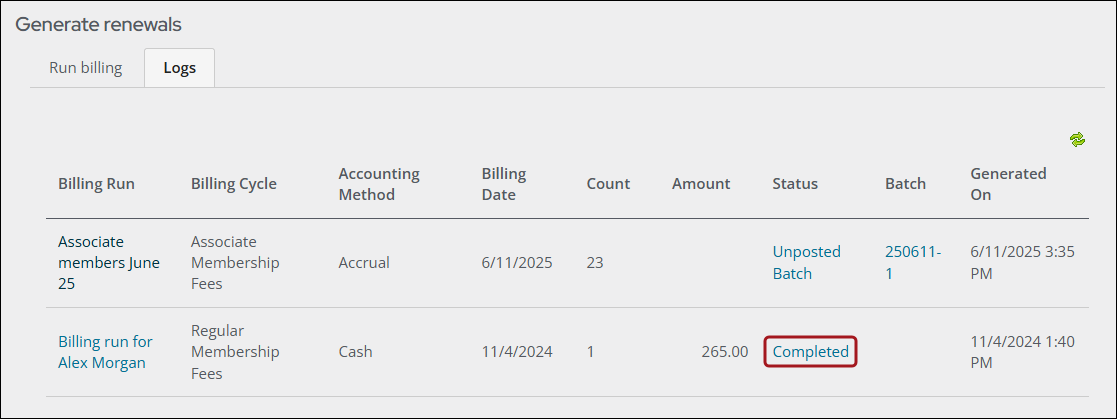Click the Regular Membership Fees cell
1117x419 pixels.
tap(235, 352)
